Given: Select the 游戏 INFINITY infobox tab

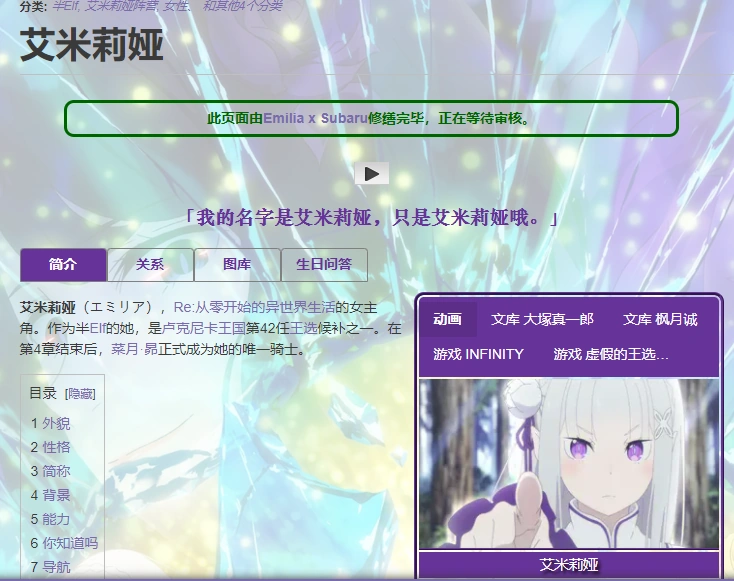Looking at the screenshot, I should tap(478, 354).
